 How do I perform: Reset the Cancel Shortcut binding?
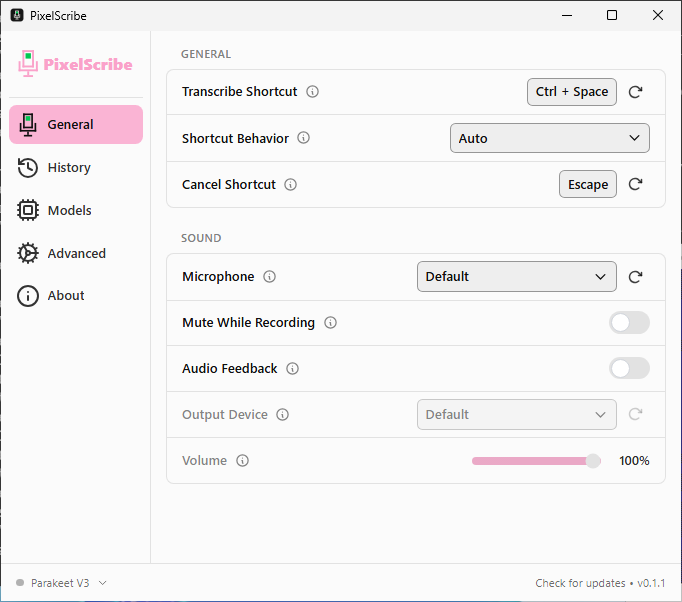(635, 184)
